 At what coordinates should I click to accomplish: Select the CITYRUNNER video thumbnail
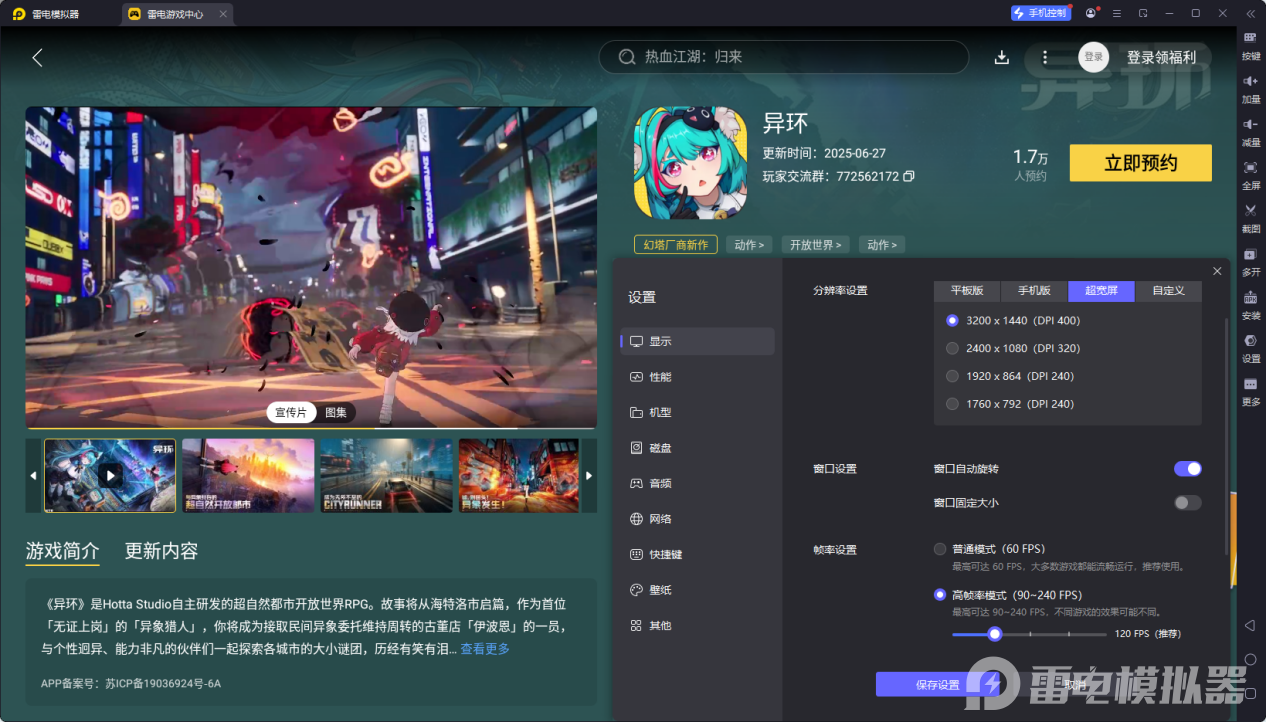click(x=386, y=475)
